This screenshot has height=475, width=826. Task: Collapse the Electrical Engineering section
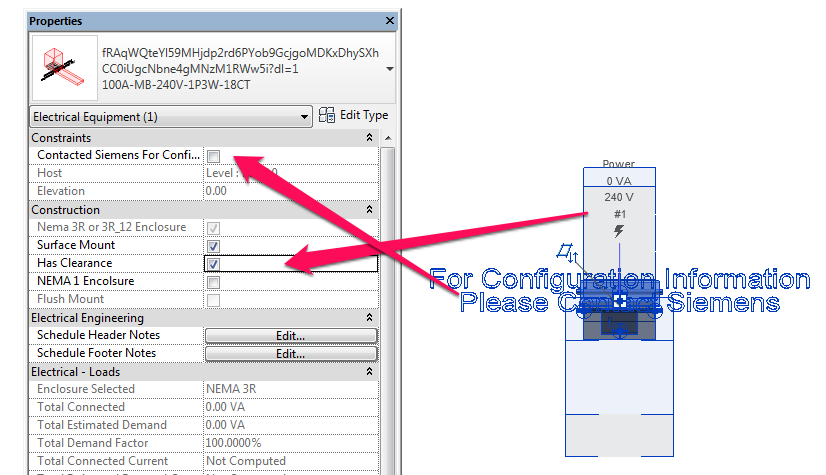point(369,318)
